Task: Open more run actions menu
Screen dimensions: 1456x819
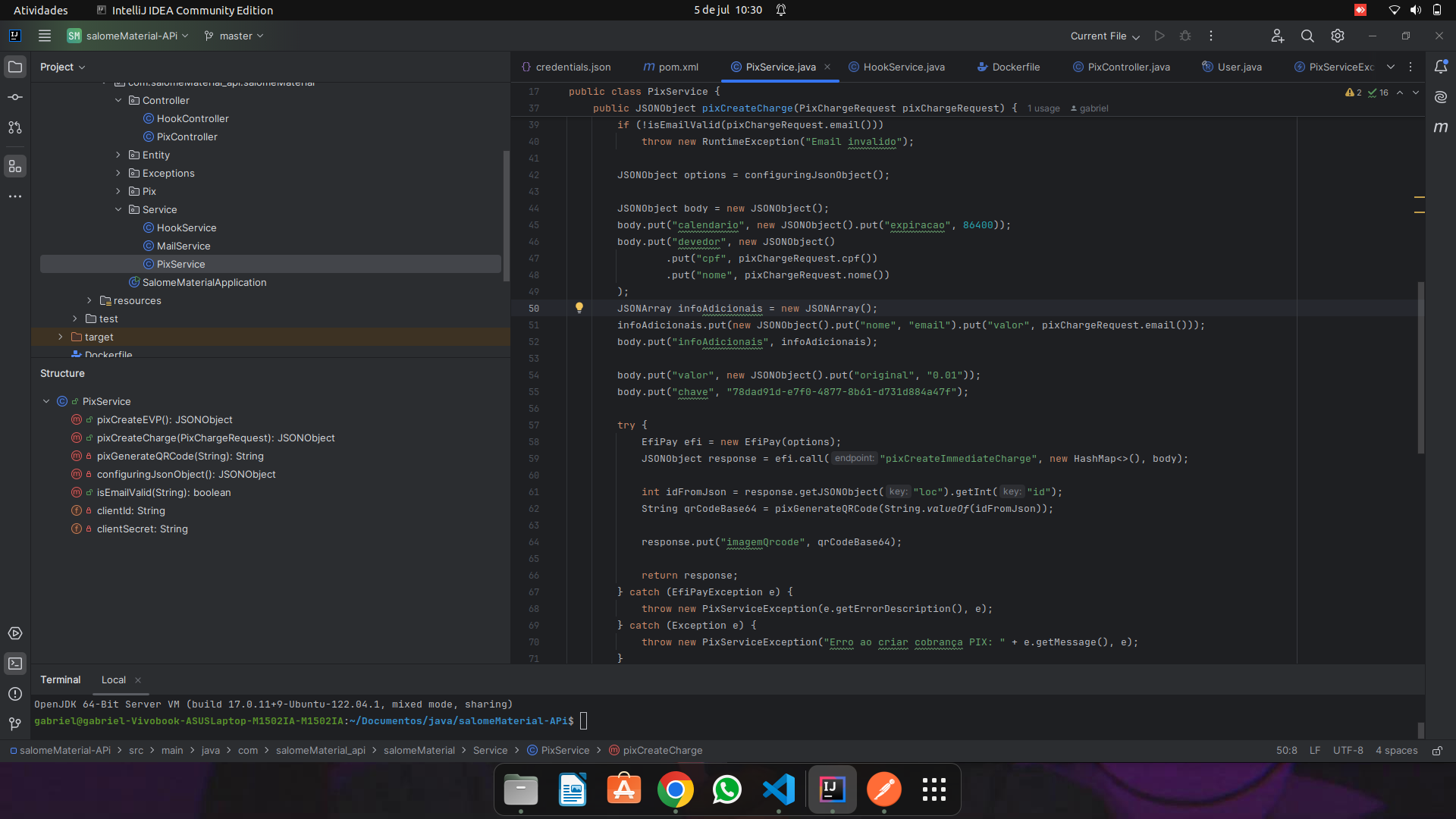Action: coord(1211,36)
